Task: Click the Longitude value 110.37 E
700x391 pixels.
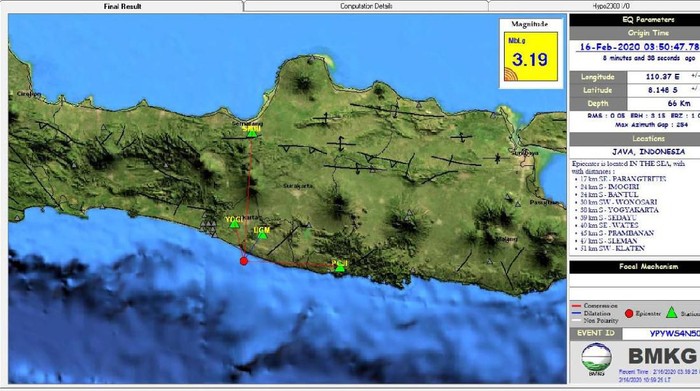Action: point(662,77)
